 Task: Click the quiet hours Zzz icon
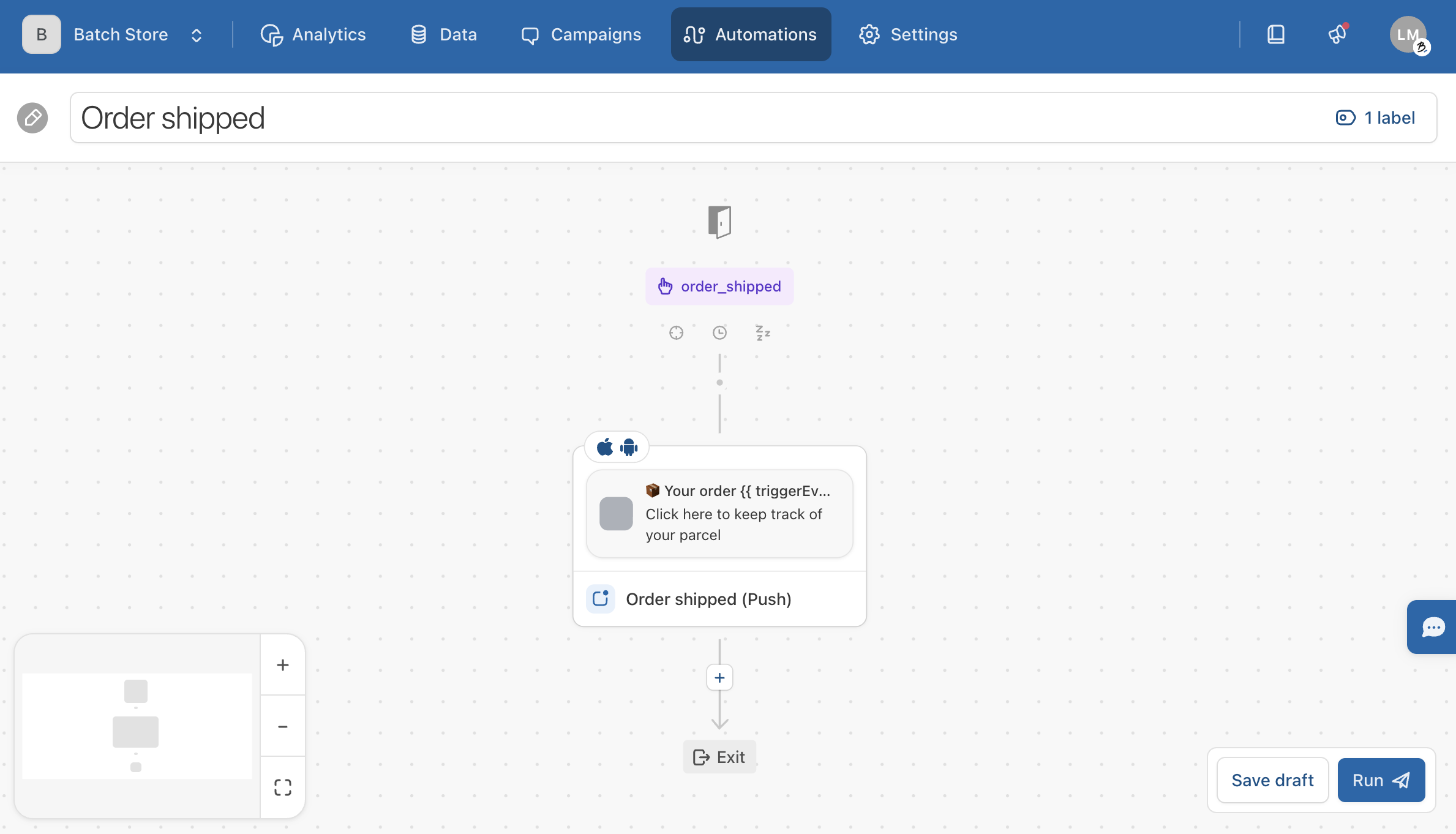(762, 332)
